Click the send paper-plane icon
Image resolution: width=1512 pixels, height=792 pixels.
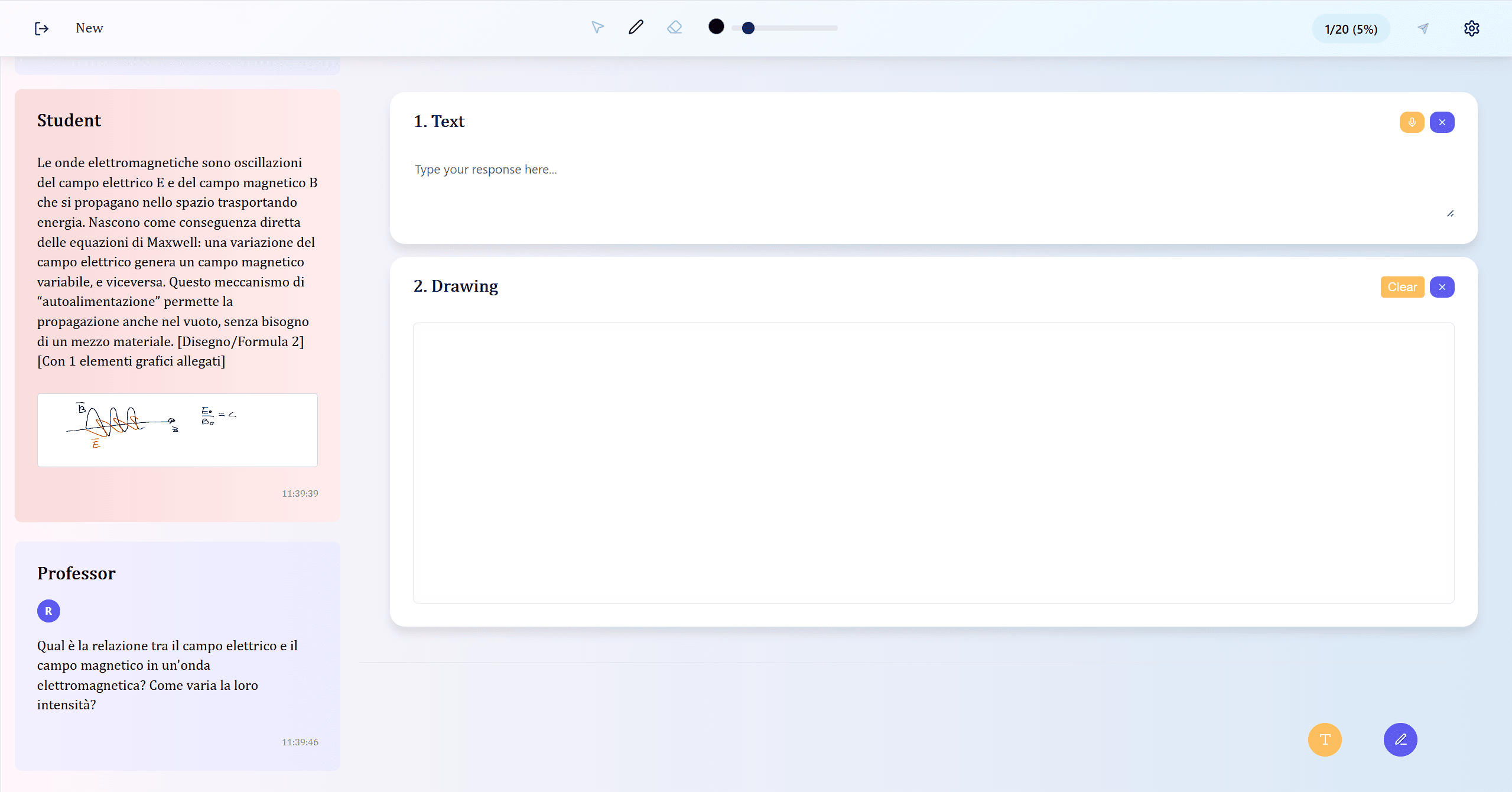(1423, 28)
